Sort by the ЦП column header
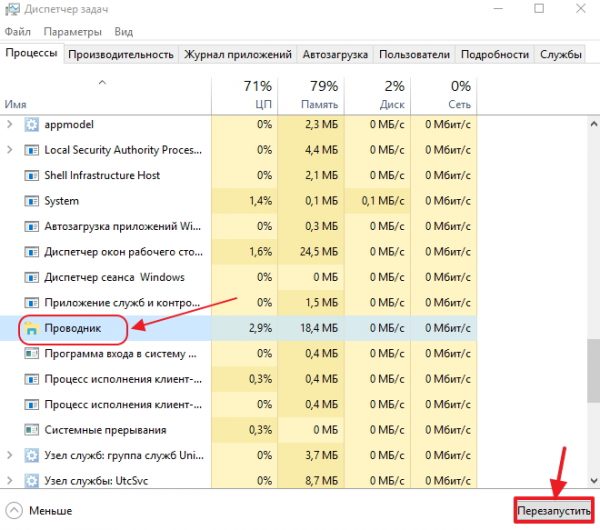The height and width of the screenshot is (530, 600). tap(245, 95)
